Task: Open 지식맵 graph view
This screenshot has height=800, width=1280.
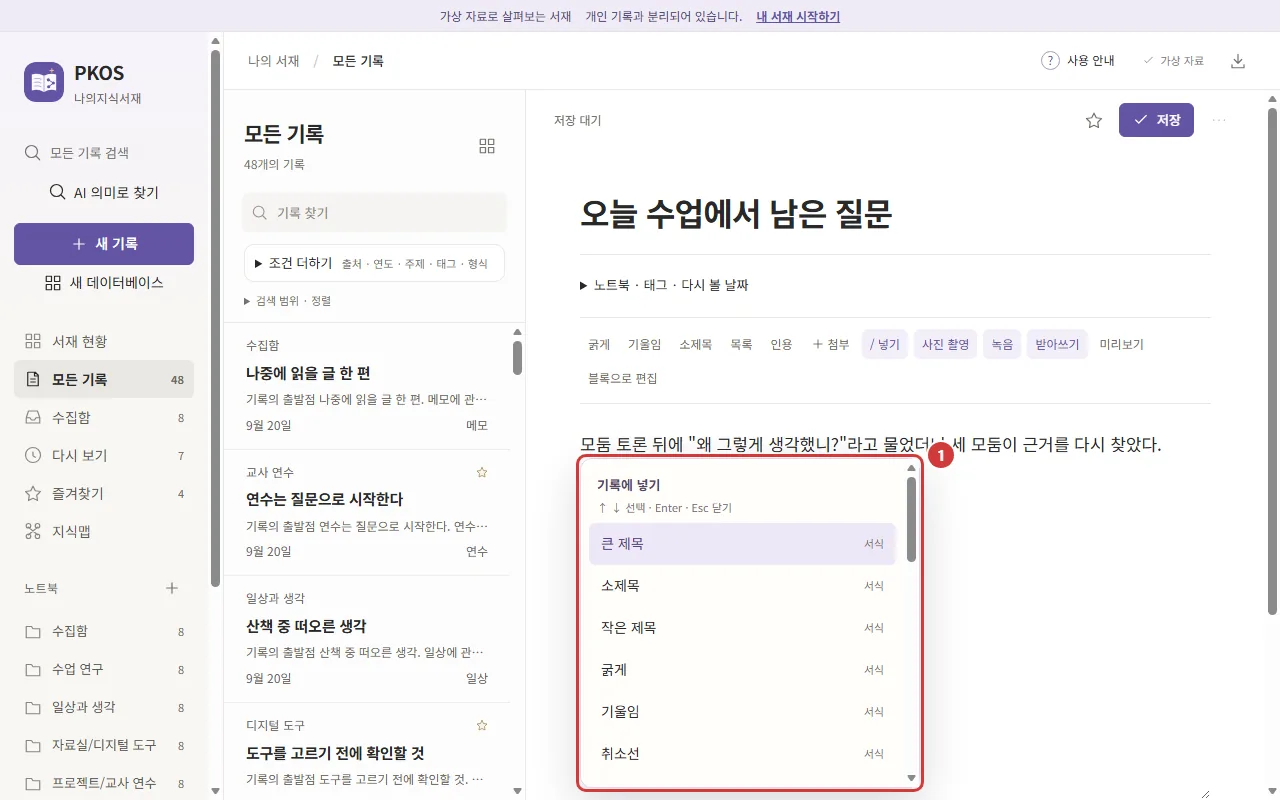Action: tap(104, 531)
